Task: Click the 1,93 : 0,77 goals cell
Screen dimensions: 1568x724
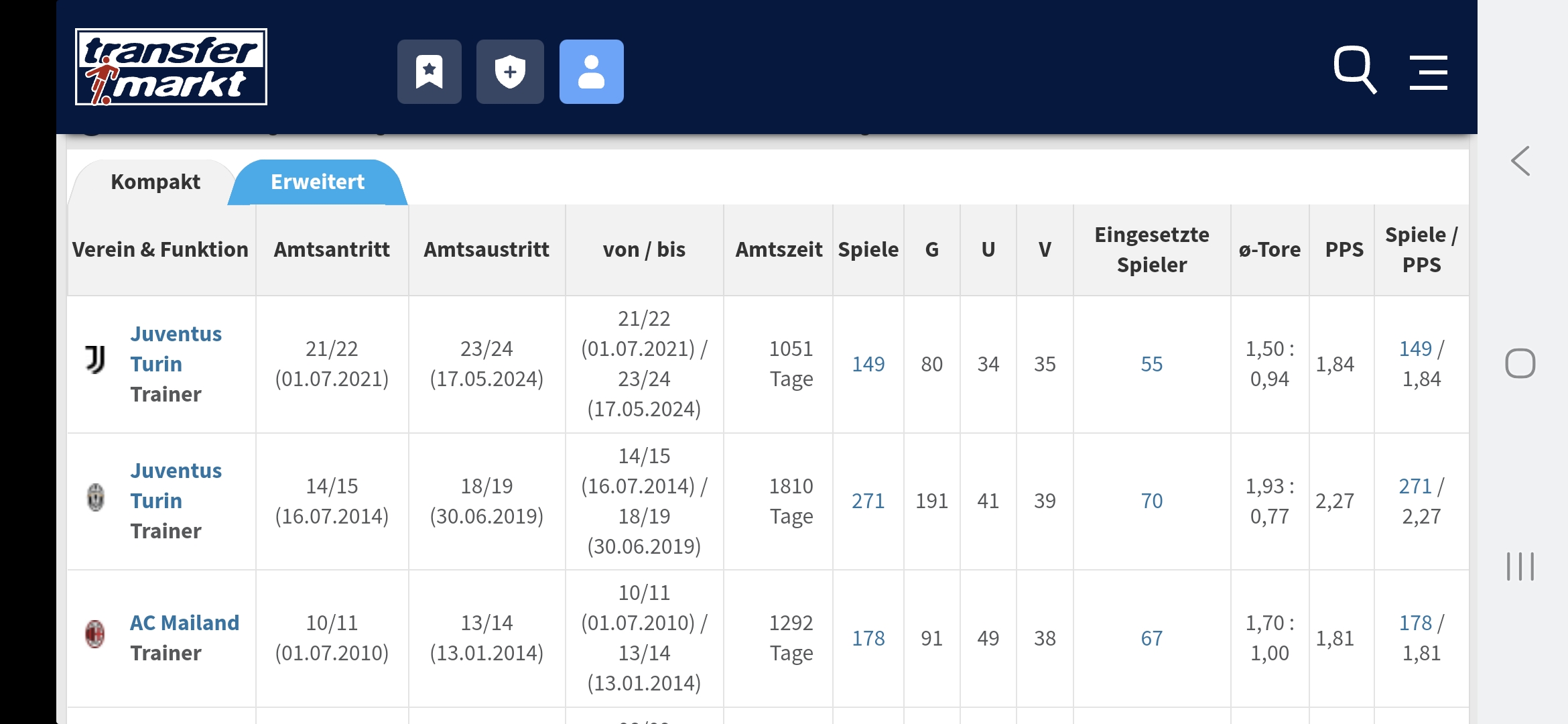Action: click(1270, 501)
